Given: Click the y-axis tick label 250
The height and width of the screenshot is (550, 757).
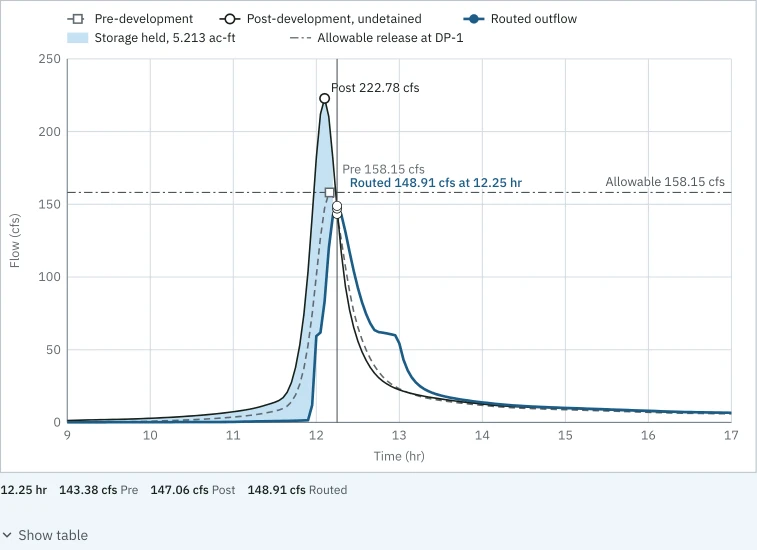Looking at the screenshot, I should [x=50, y=59].
